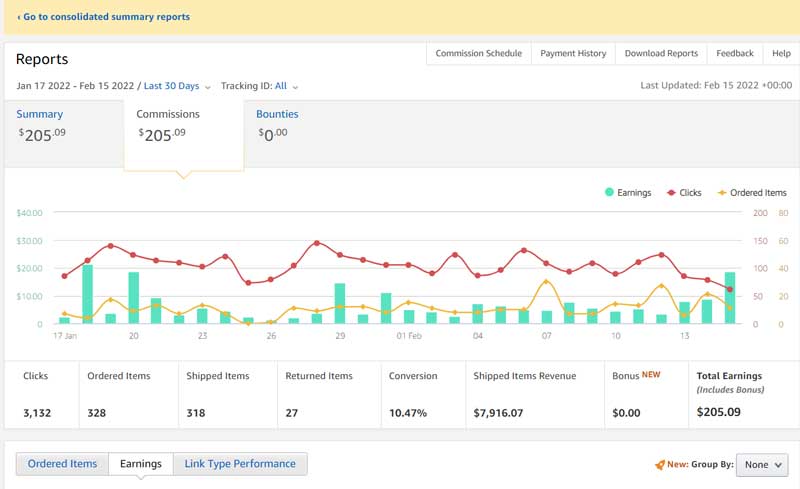Click Shipped Items Revenue value $7,916.07
800x489 pixels.
click(x=498, y=413)
